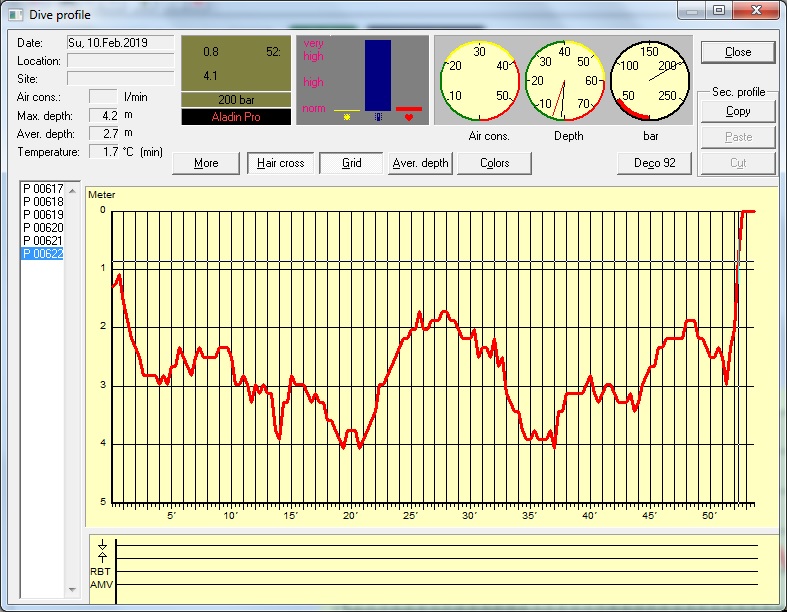The height and width of the screenshot is (612, 787).
Task: Click the yellow sun level bar
Action: pos(347,110)
